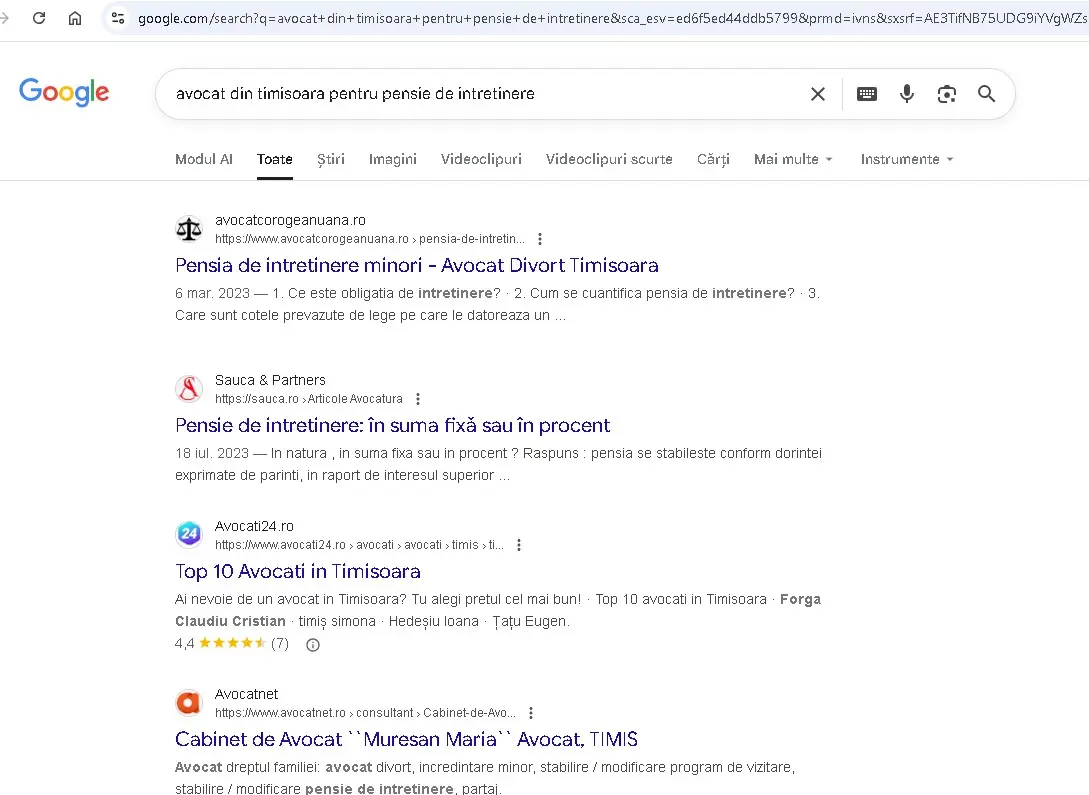Open three-dot menu for avocatcorogeanuana.ro result
Screen dimensions: 1089x795
[540, 239]
